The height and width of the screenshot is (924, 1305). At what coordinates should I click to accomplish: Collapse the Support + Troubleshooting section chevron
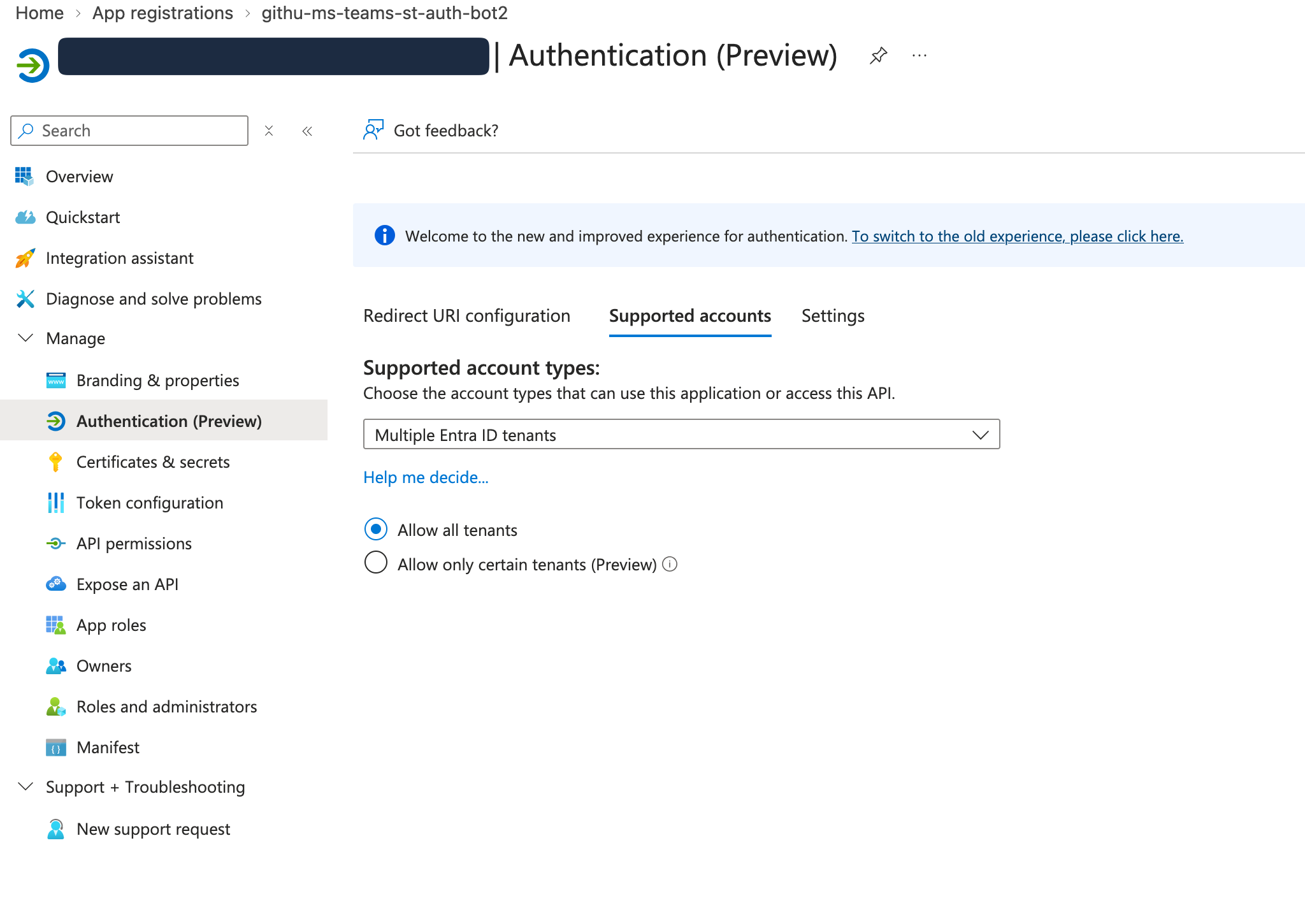click(x=25, y=786)
